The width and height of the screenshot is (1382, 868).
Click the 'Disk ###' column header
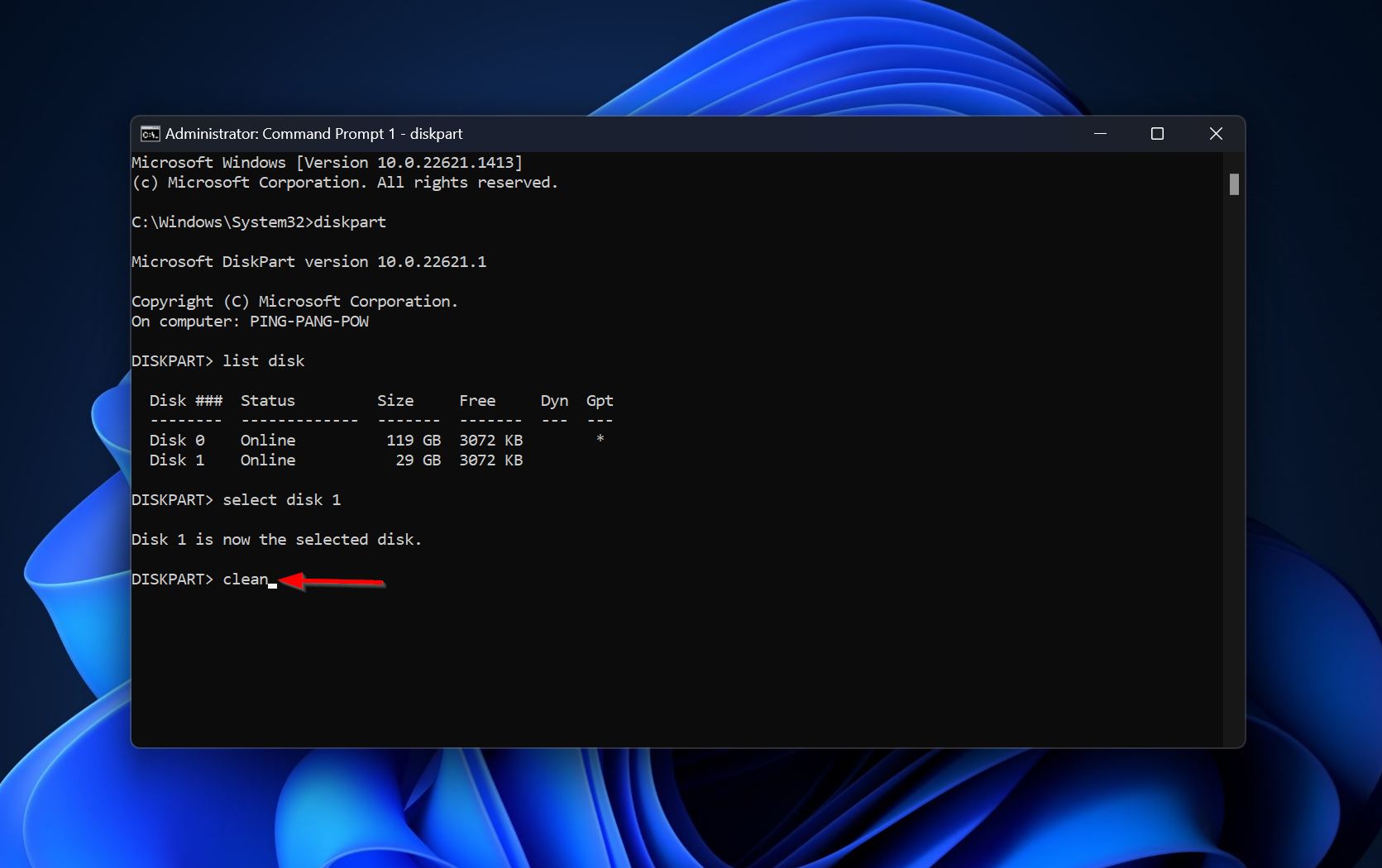click(186, 401)
